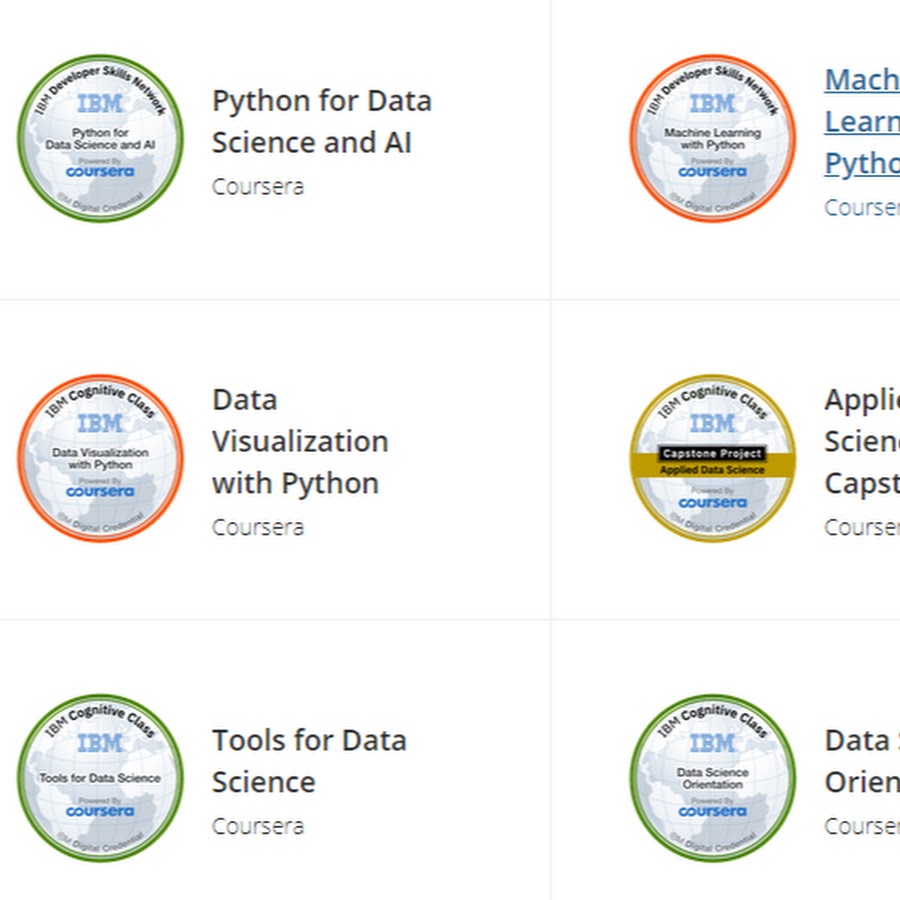The width and height of the screenshot is (900, 900).
Task: Click the 'Python for Data Science and AI' title
Action: point(321,121)
